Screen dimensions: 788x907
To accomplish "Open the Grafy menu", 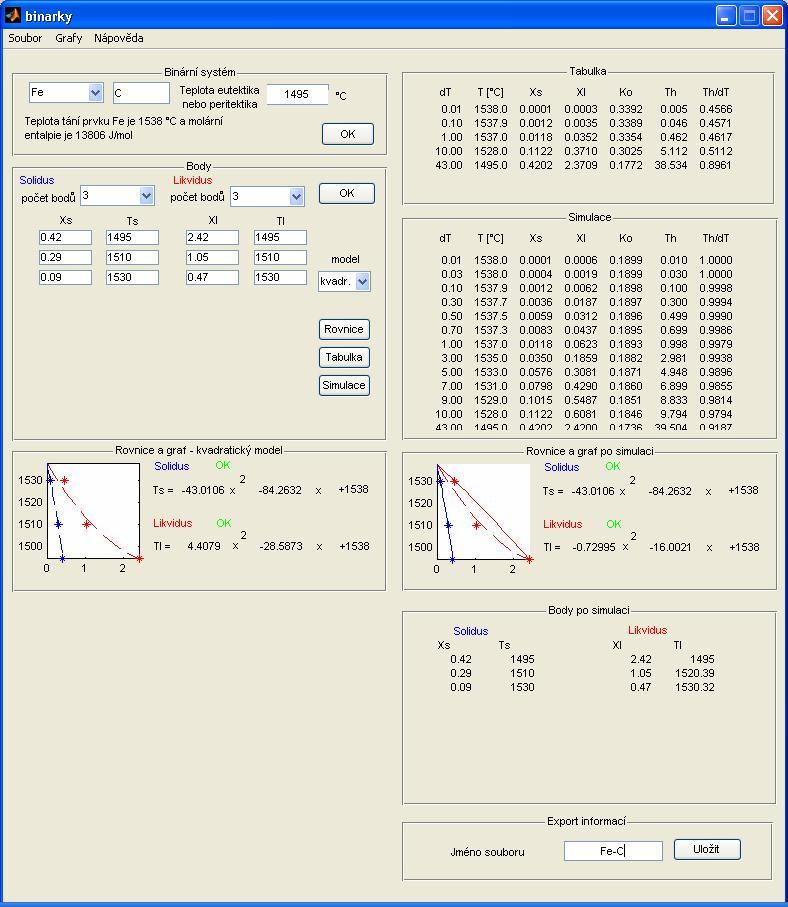I will [x=69, y=38].
